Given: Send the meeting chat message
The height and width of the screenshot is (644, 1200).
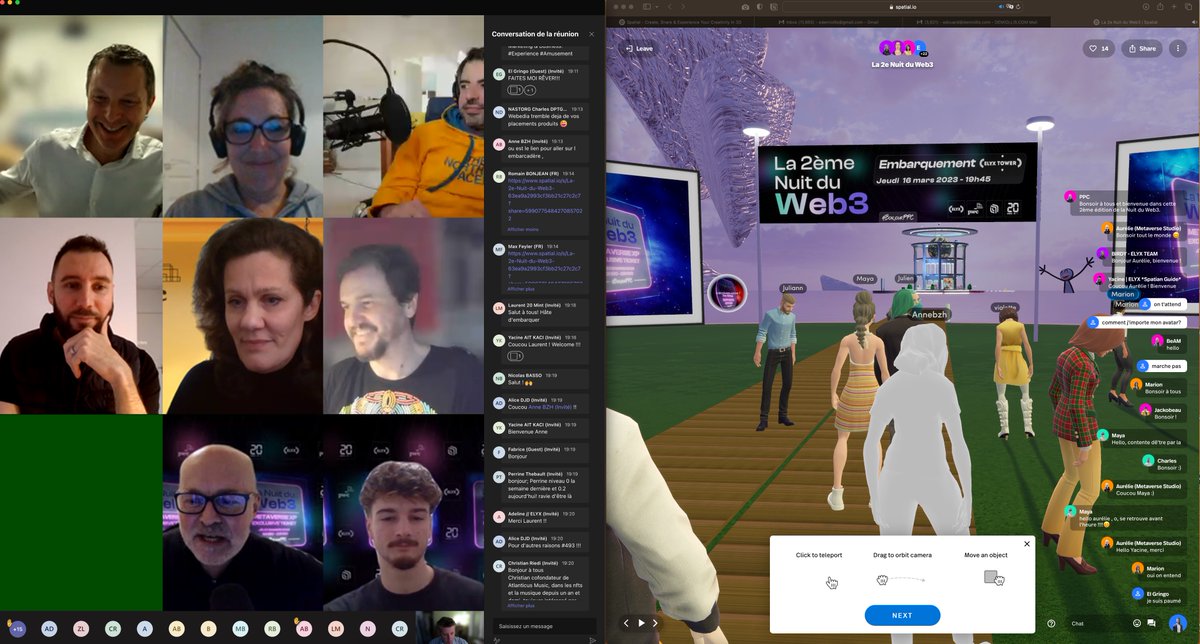Looking at the screenshot, I should (x=592, y=639).
